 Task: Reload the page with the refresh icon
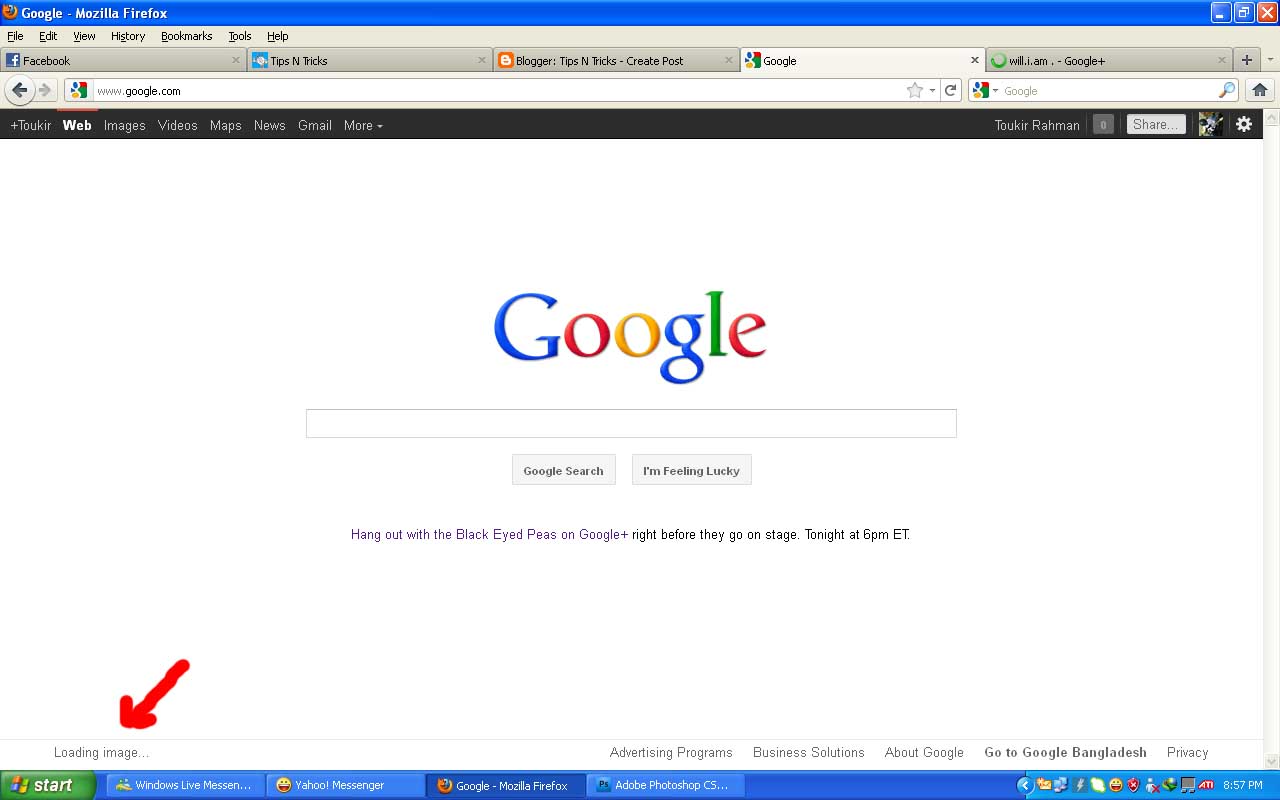click(951, 90)
